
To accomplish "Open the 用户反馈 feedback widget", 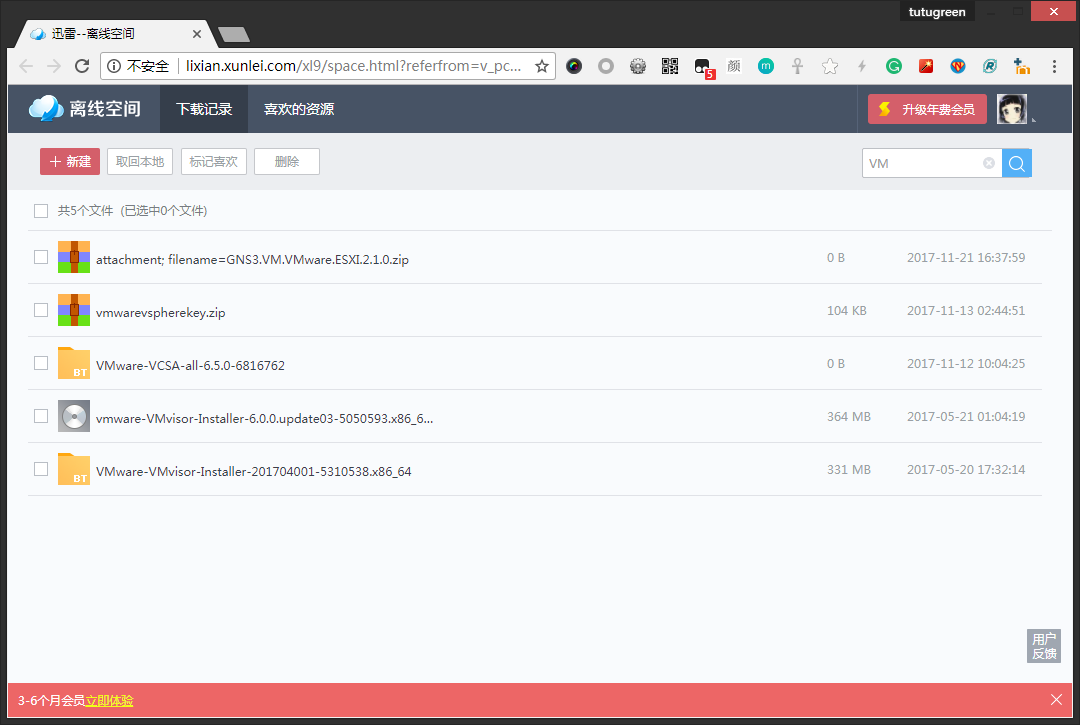I will (1044, 646).
